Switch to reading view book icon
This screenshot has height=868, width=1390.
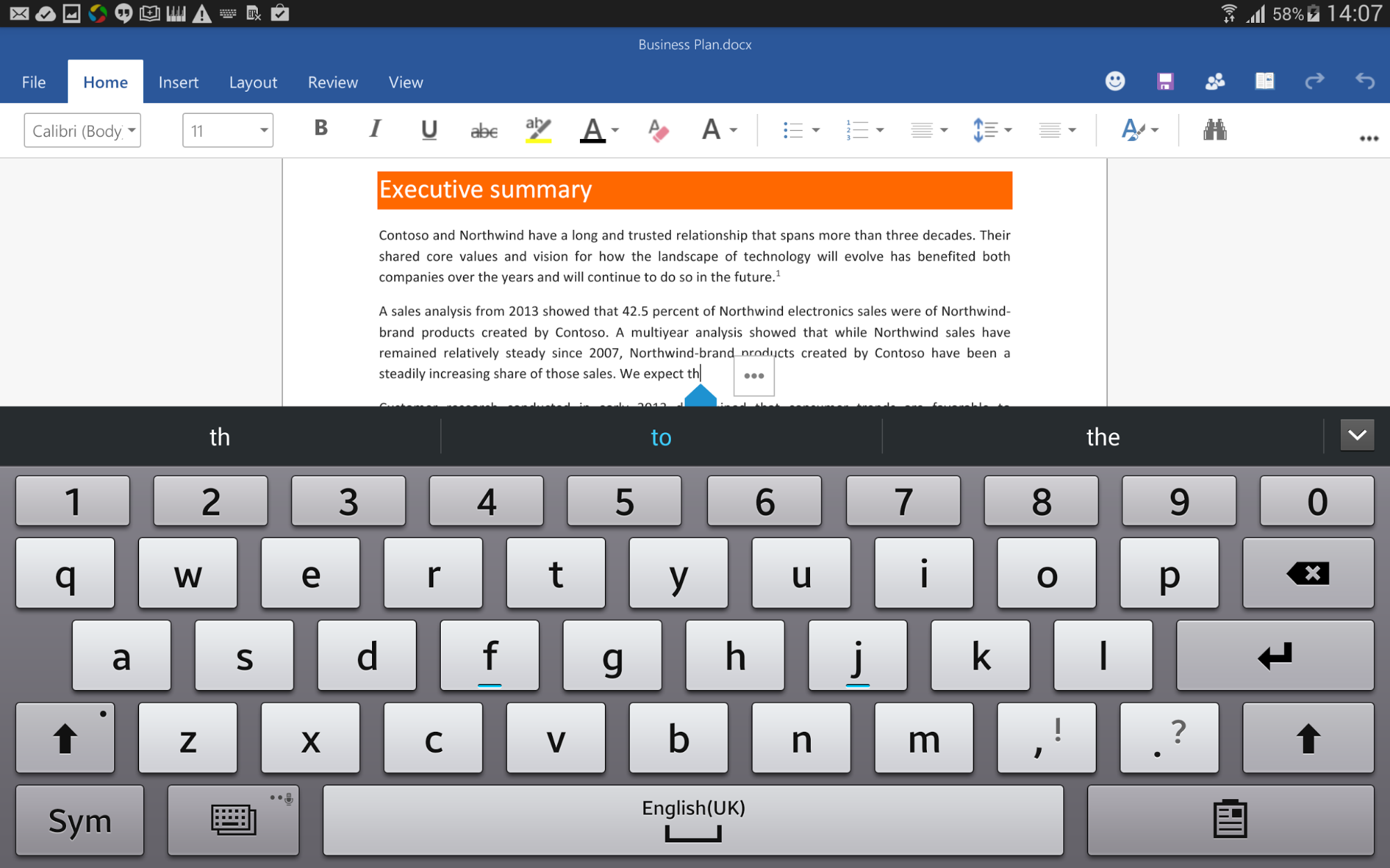[1264, 82]
